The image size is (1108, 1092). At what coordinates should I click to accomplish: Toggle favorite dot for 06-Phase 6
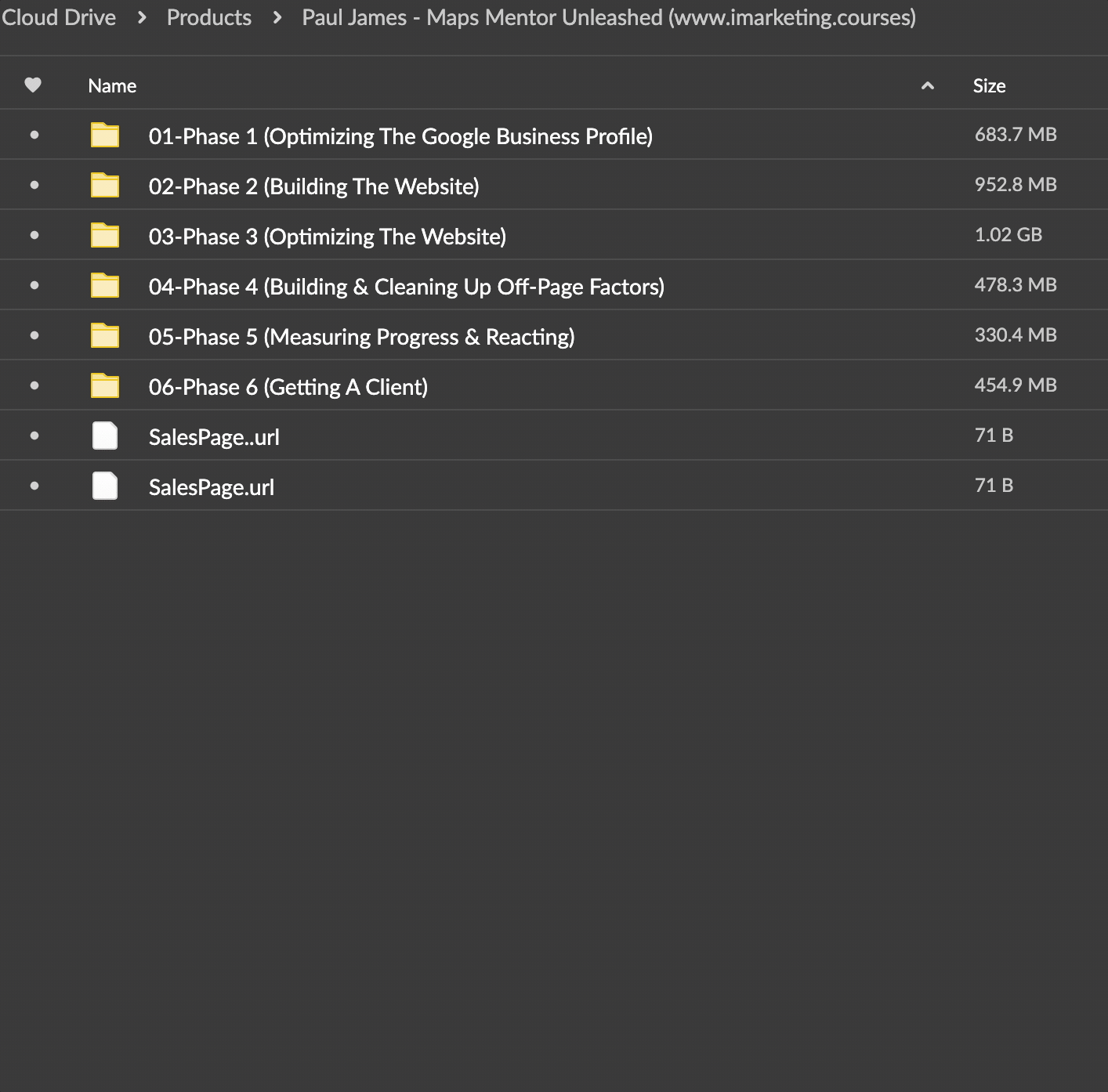click(x=34, y=385)
